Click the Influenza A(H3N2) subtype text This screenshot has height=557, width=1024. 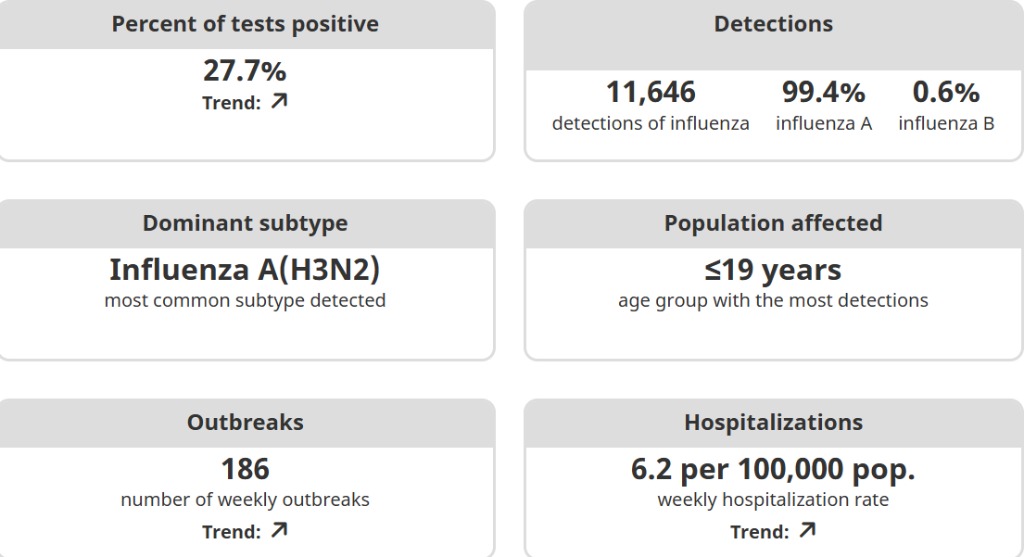[245, 270]
